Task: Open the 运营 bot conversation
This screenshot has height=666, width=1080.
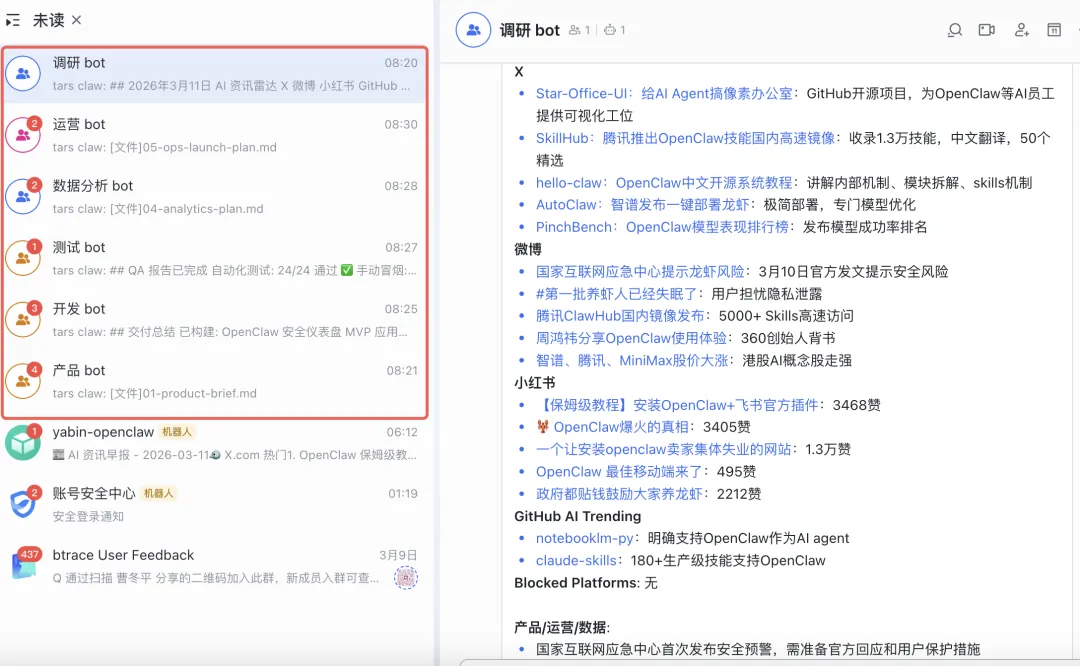Action: [x=215, y=135]
